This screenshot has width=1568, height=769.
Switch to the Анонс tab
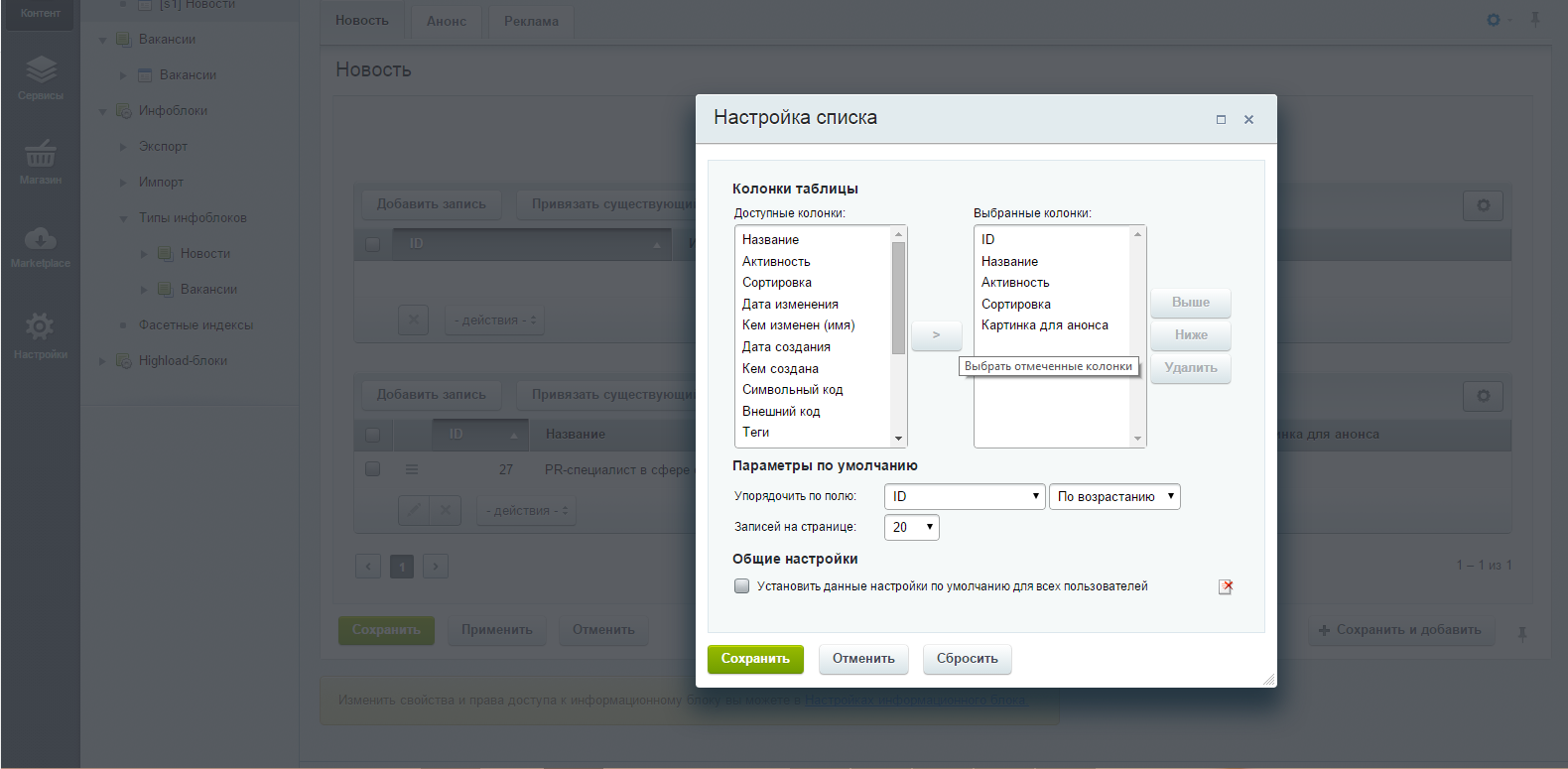pos(447,21)
